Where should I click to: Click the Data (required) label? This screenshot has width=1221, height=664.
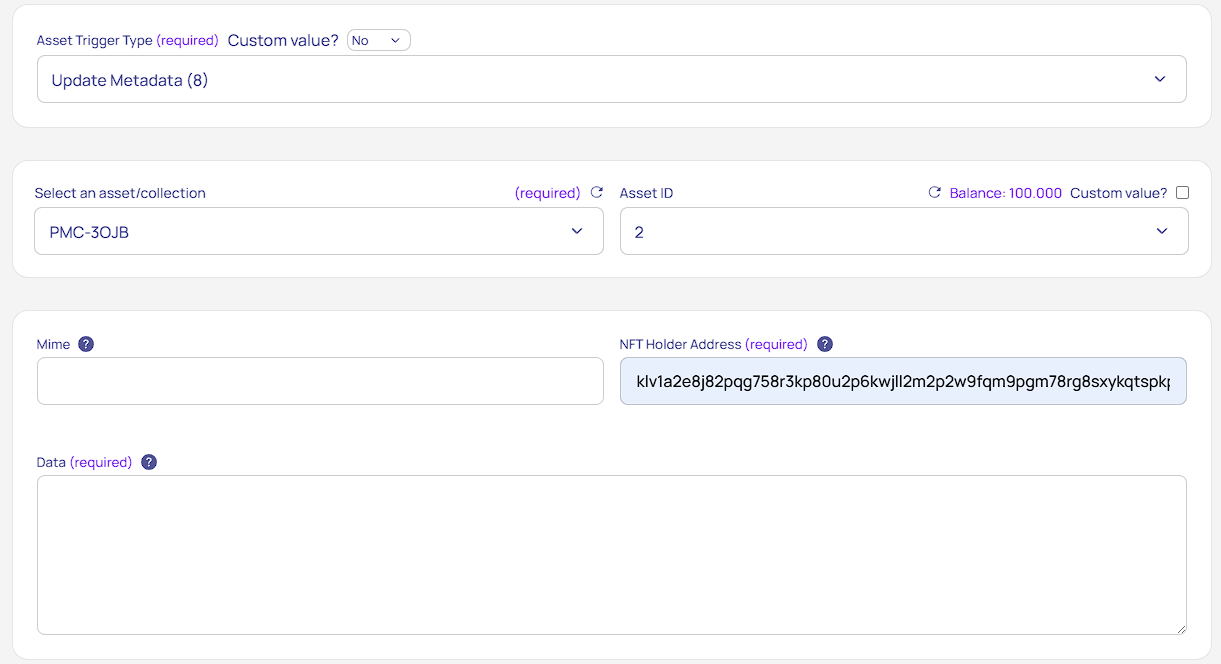coord(84,462)
